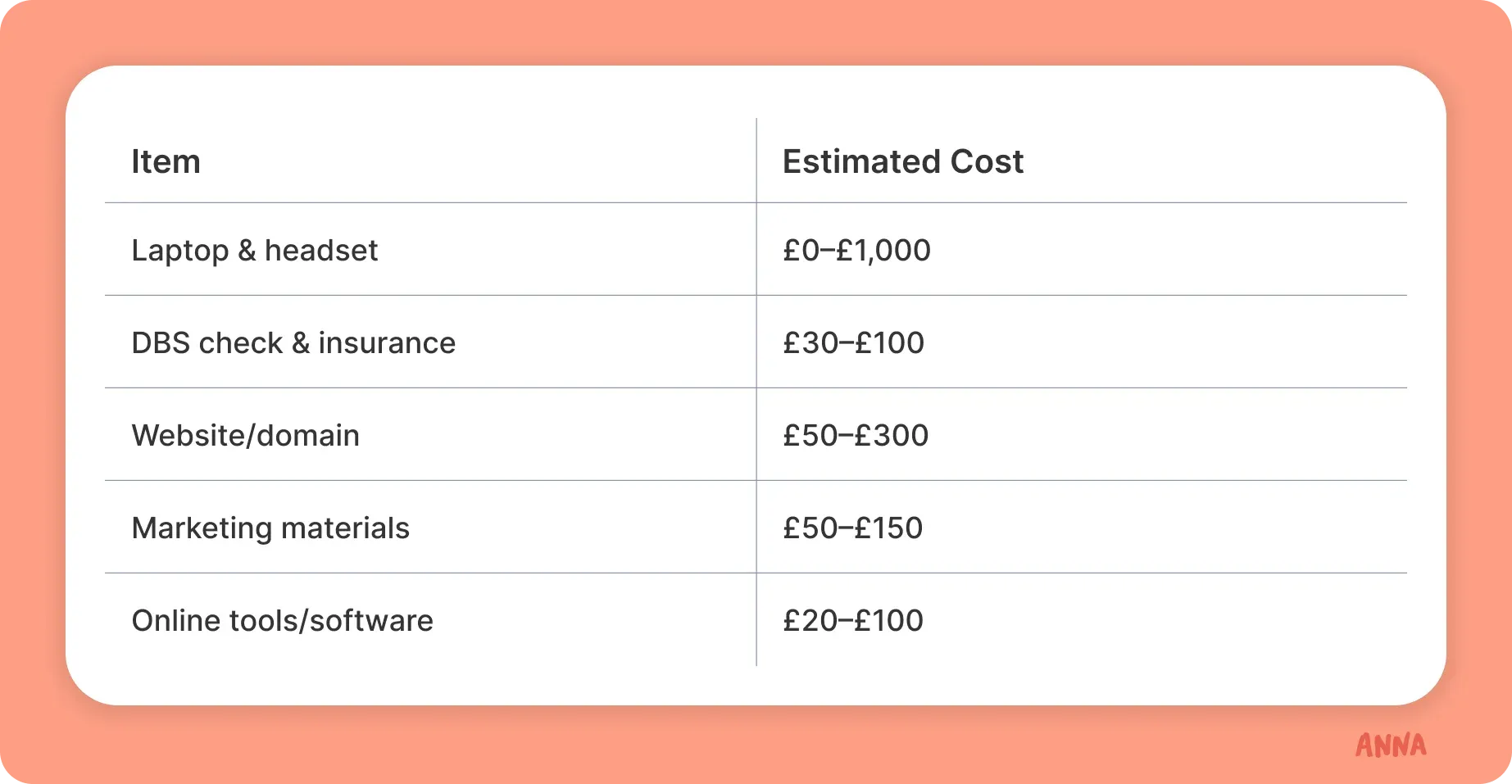Click the word headset in first row
This screenshot has width=1512, height=784.
(321, 250)
